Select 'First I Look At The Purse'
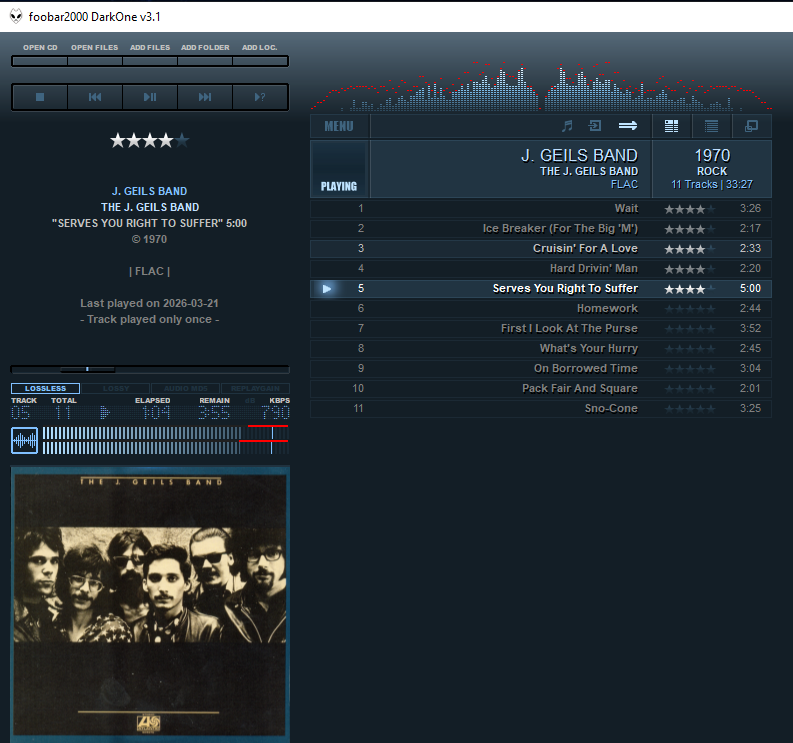 coord(541,328)
